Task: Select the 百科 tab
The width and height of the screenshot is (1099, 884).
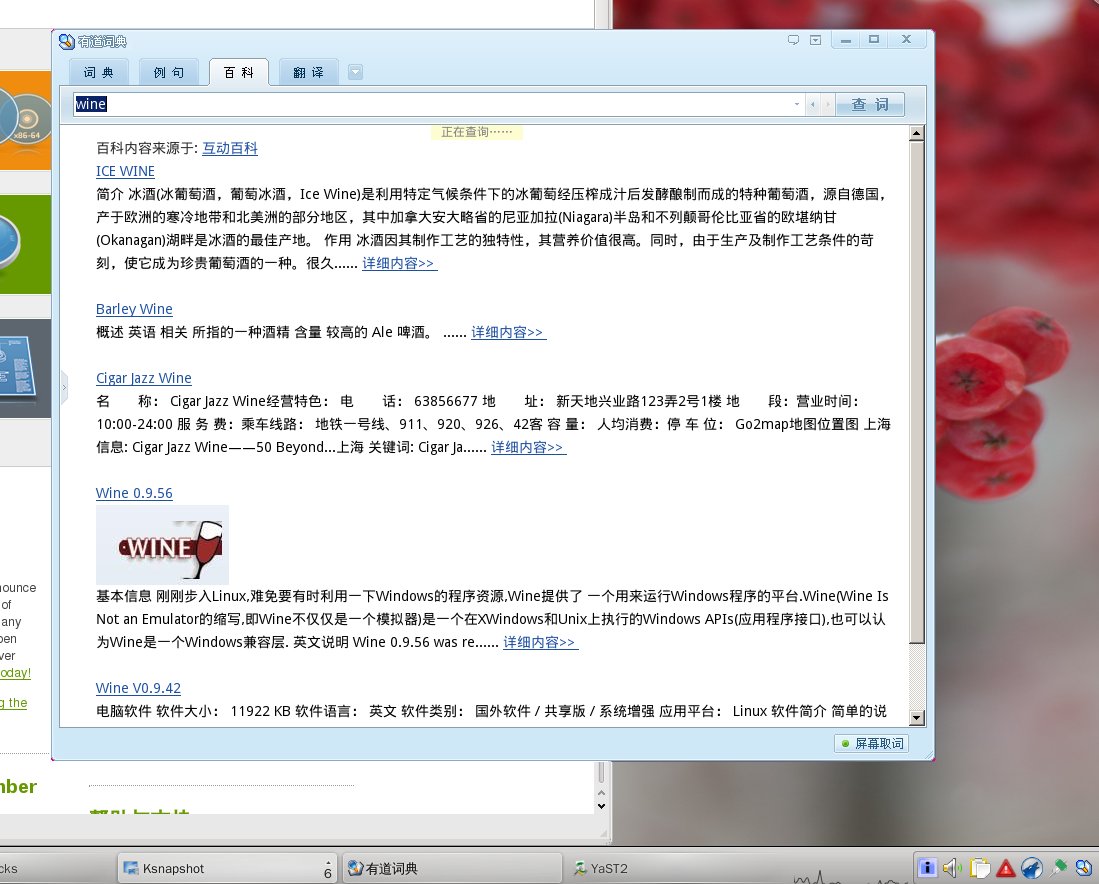Action: (239, 72)
